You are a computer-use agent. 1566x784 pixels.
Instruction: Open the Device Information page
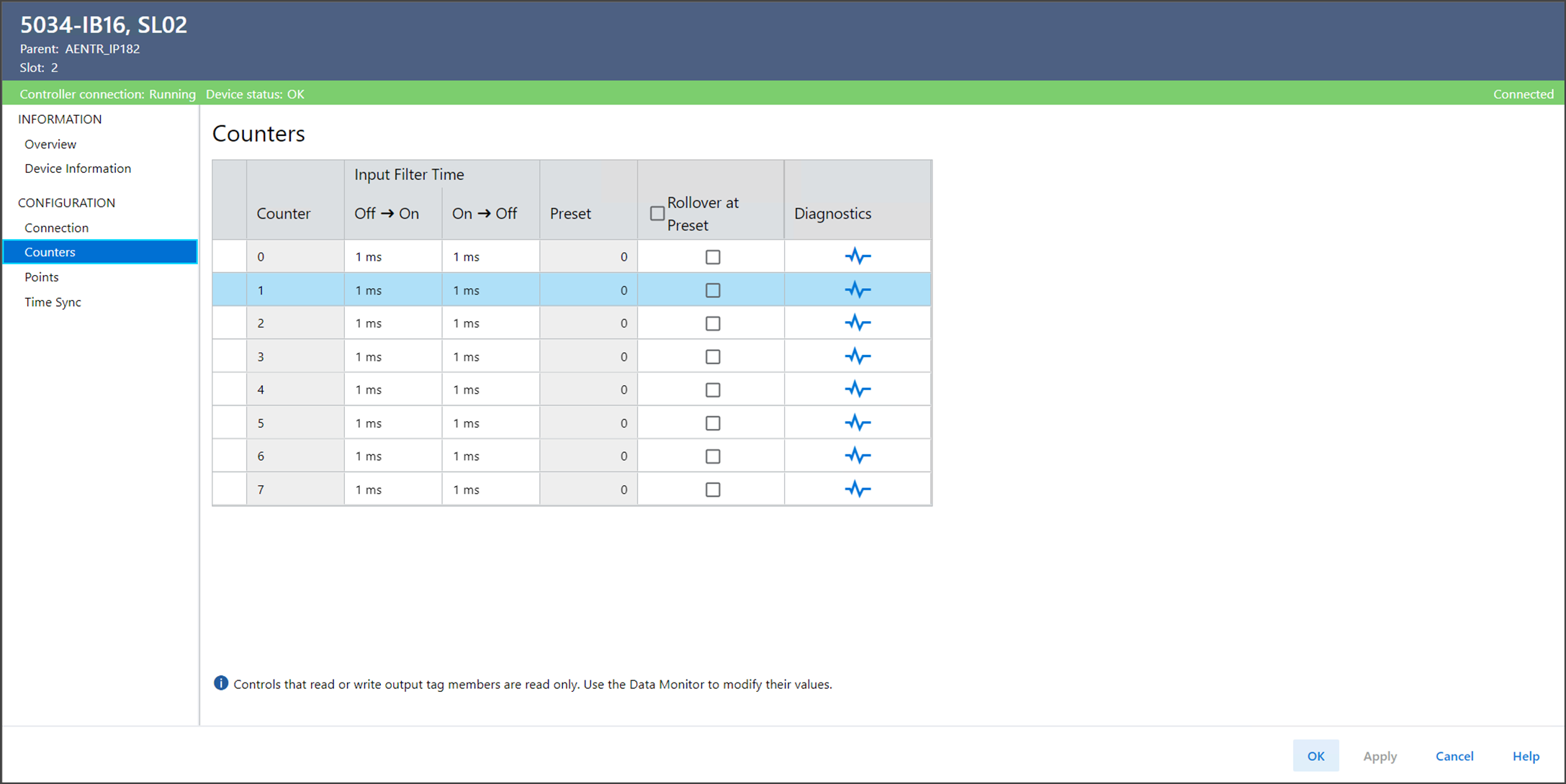(x=78, y=168)
